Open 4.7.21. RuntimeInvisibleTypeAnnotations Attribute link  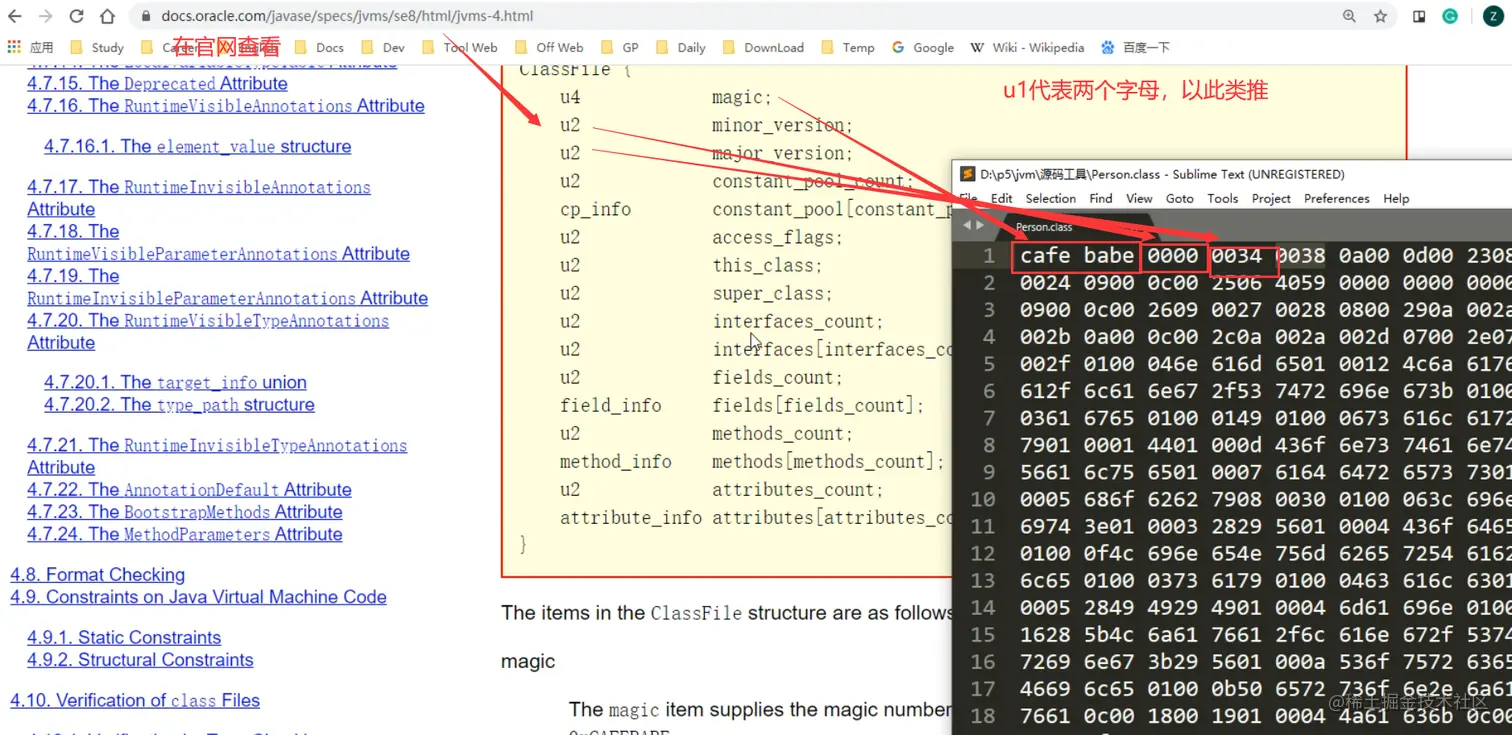[x=217, y=456]
